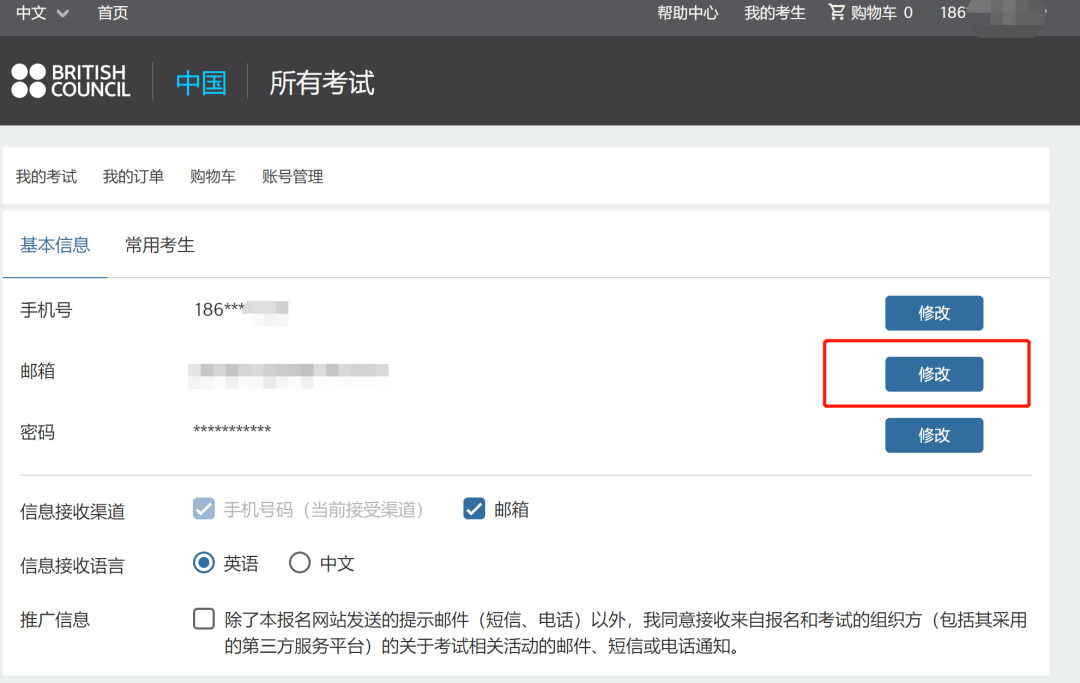Open the 购物车 tab below the header

point(212,175)
